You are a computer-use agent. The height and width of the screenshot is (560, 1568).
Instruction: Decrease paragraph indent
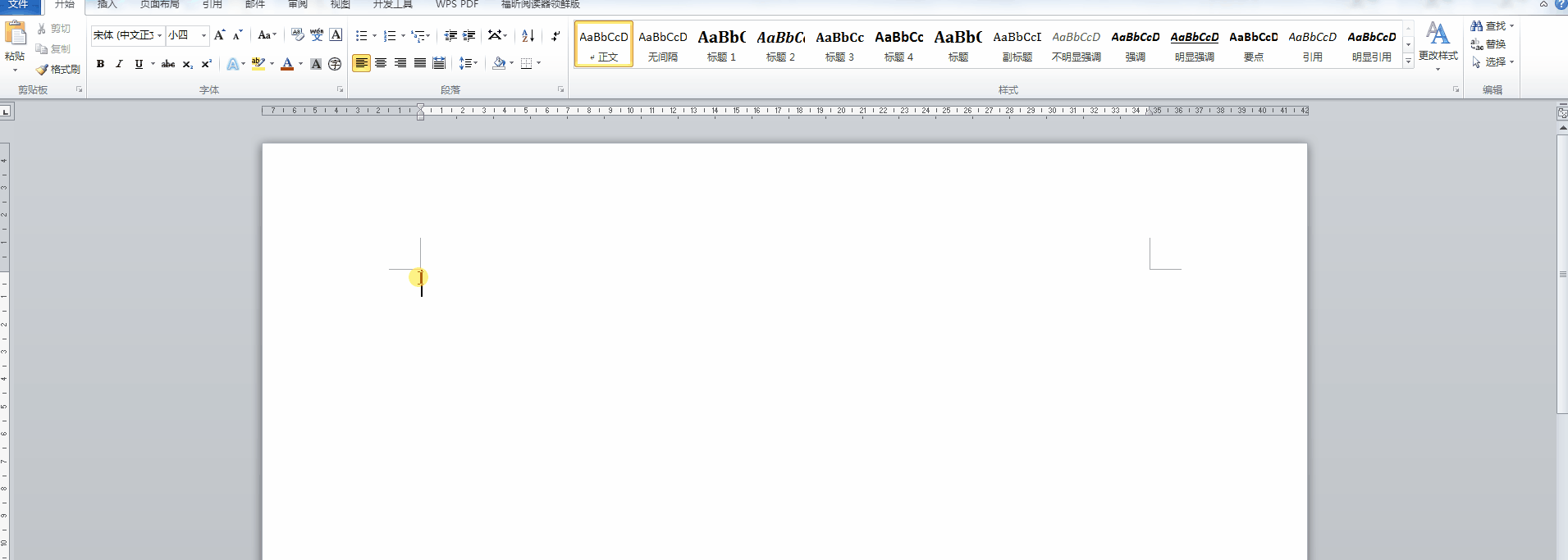click(450, 35)
